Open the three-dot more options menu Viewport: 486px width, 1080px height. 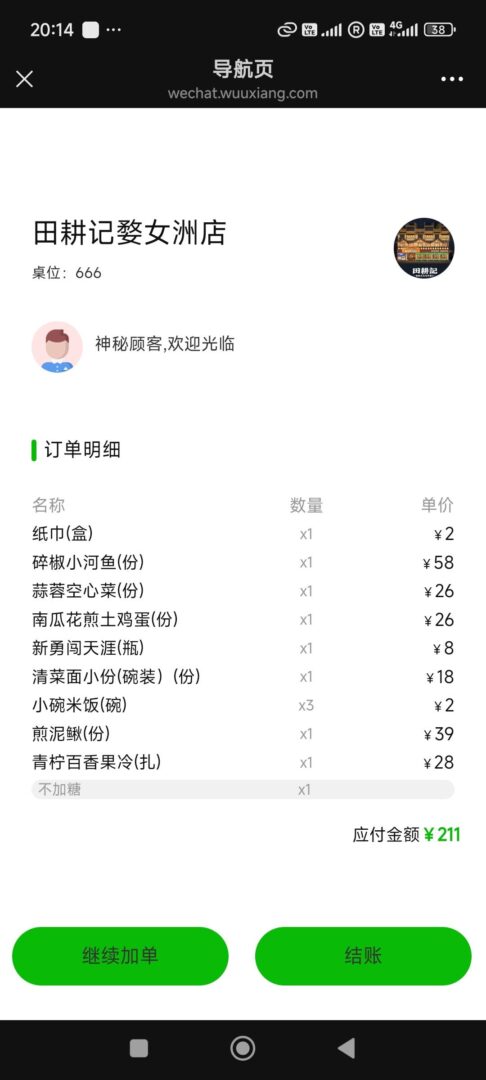[x=452, y=79]
